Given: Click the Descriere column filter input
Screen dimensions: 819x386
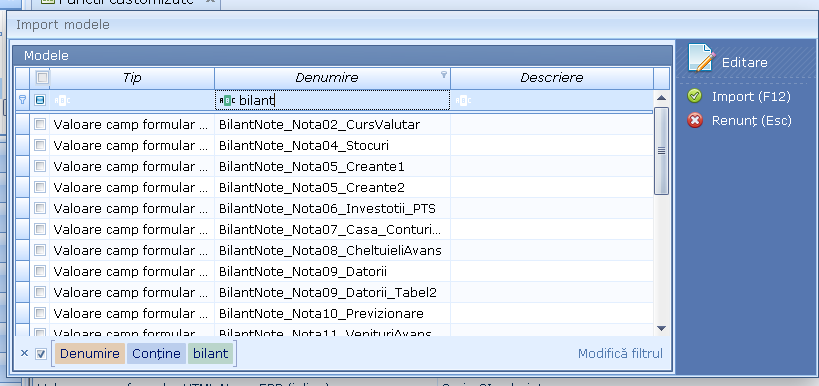Looking at the screenshot, I should pos(552,100).
